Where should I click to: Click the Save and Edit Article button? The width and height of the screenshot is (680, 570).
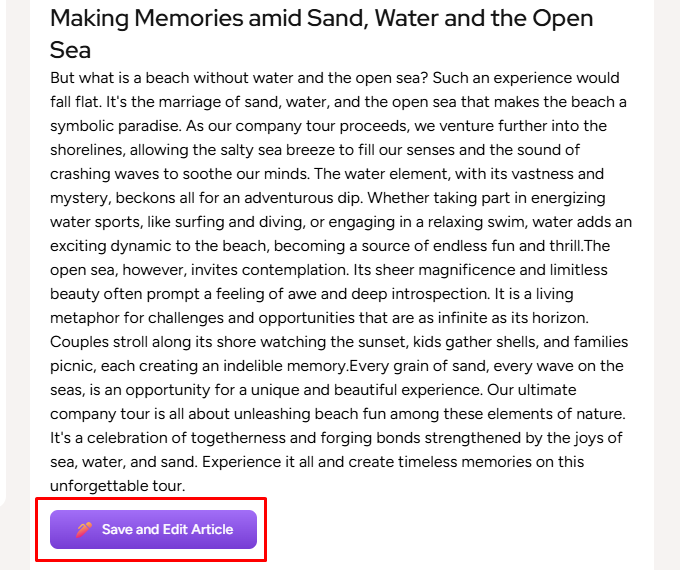tap(154, 529)
